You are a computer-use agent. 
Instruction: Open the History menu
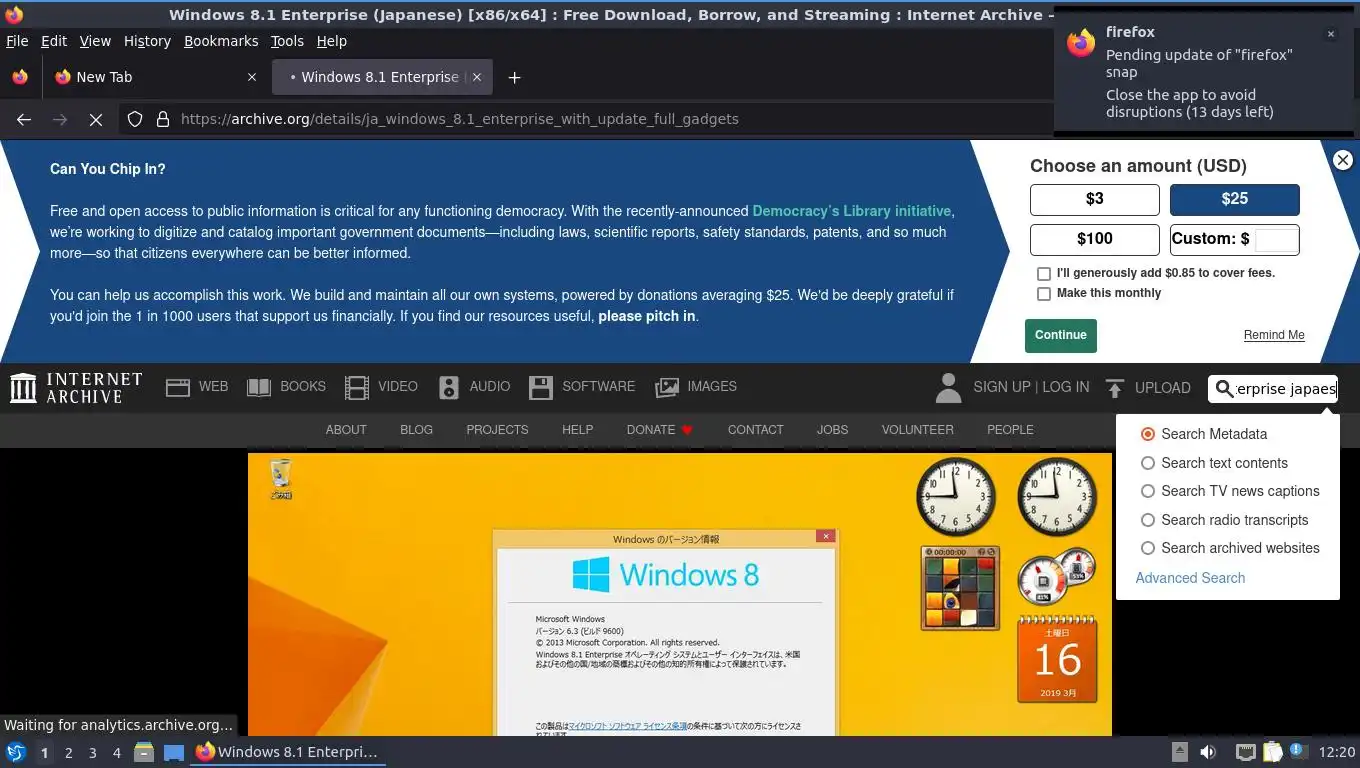click(147, 41)
